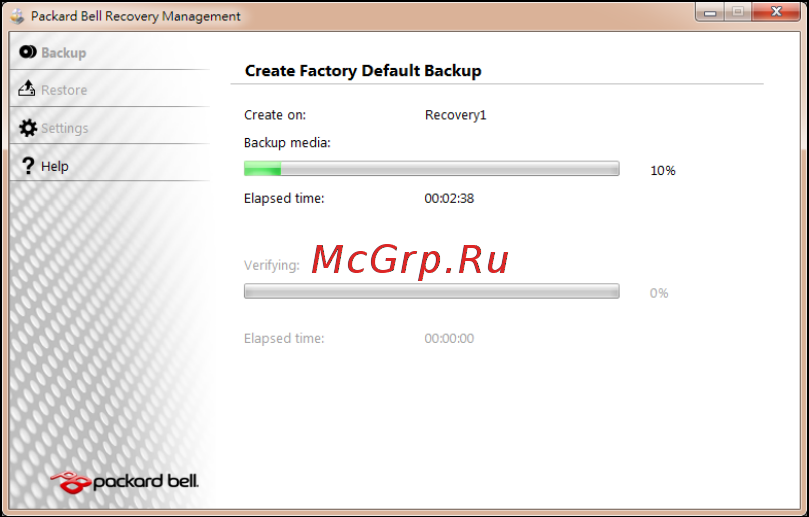Click the 'Create Factory Default Backup' heading

363,71
